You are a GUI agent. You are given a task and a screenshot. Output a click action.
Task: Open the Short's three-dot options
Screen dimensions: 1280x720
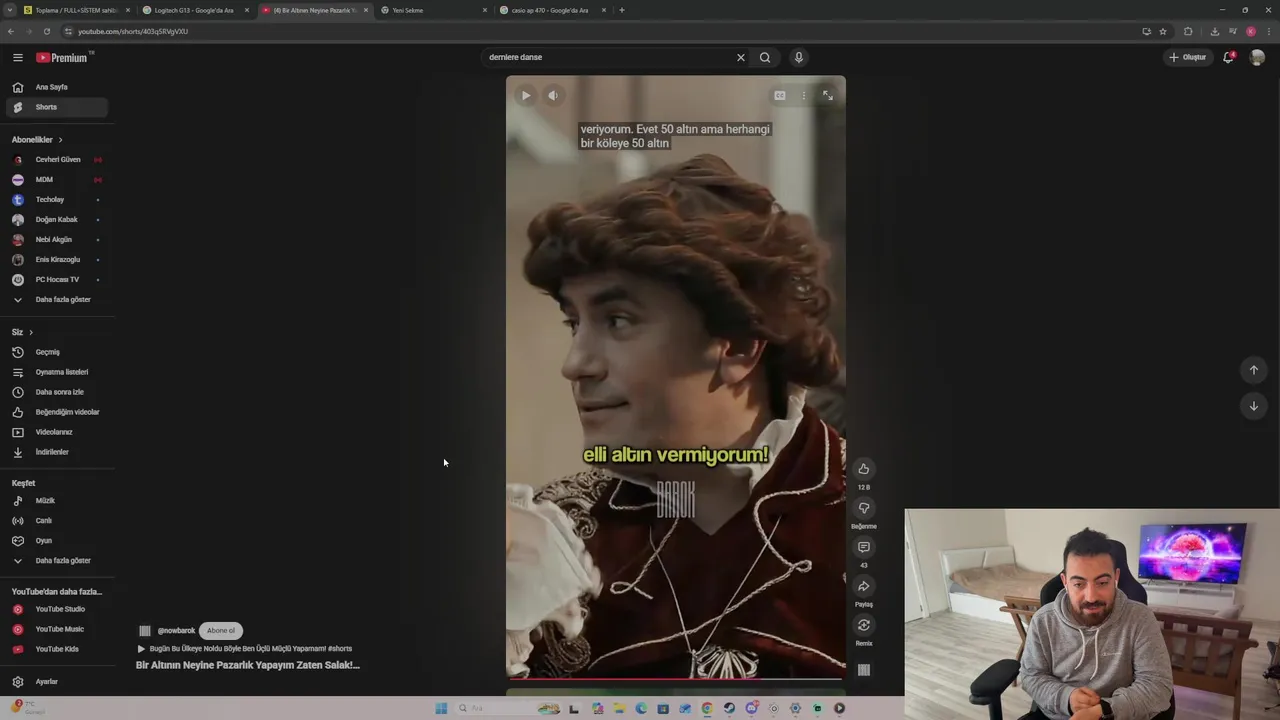(803, 96)
